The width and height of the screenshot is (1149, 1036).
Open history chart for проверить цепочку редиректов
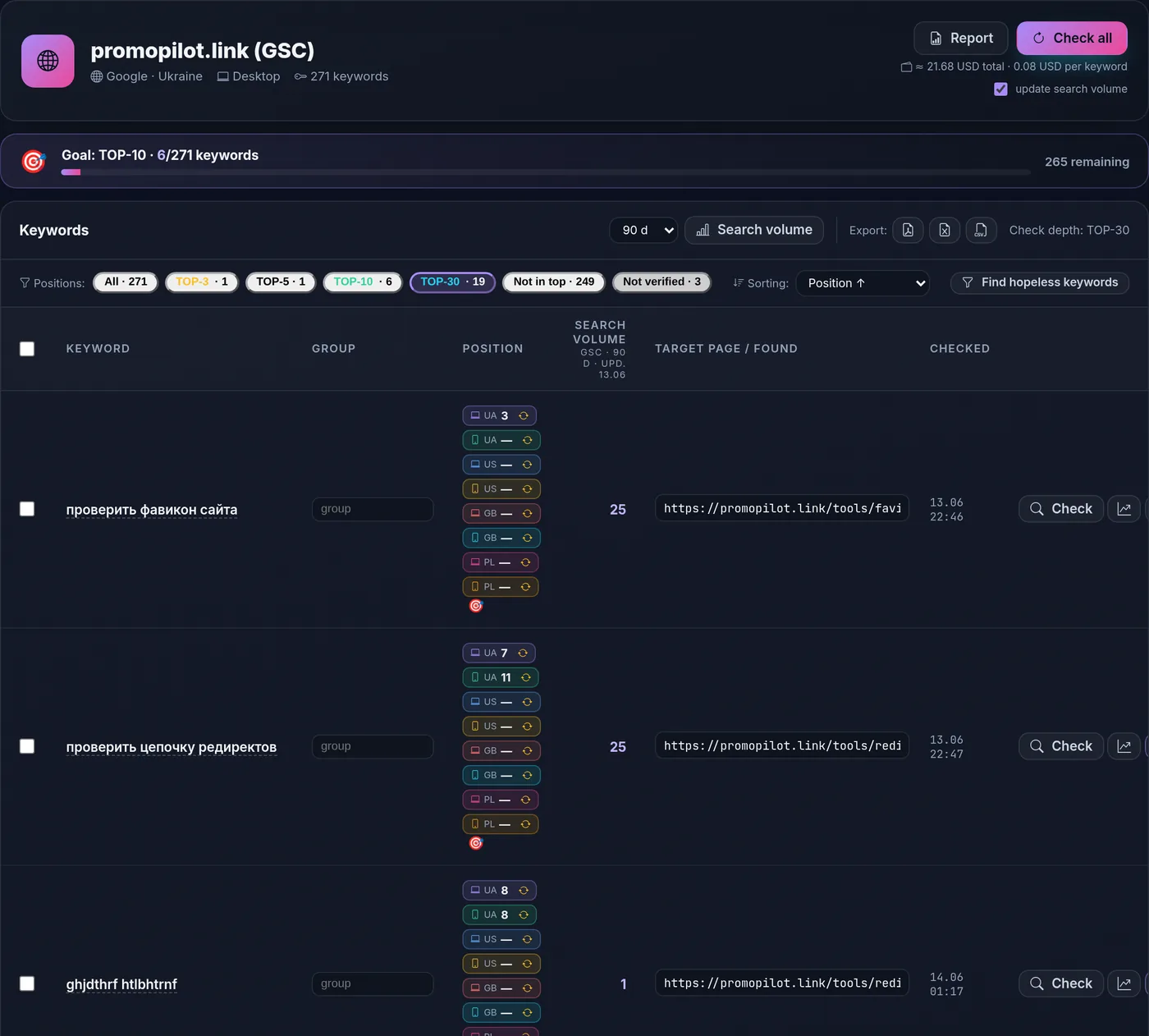(1124, 746)
